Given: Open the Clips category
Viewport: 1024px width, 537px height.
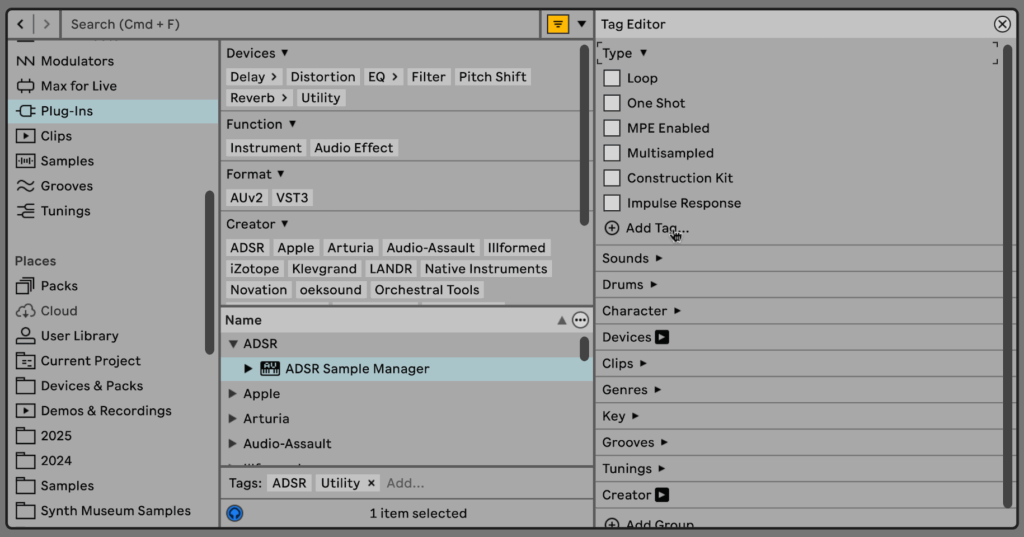Looking at the screenshot, I should tap(114, 136).
